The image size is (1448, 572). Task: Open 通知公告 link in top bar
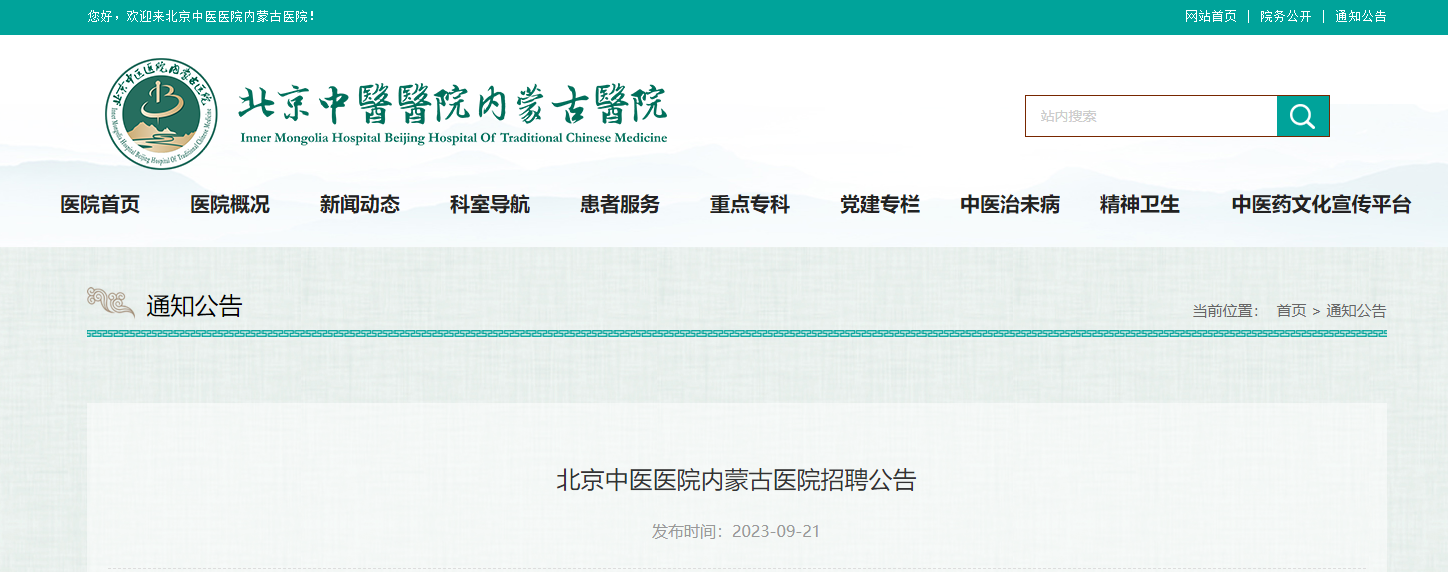tap(1360, 16)
